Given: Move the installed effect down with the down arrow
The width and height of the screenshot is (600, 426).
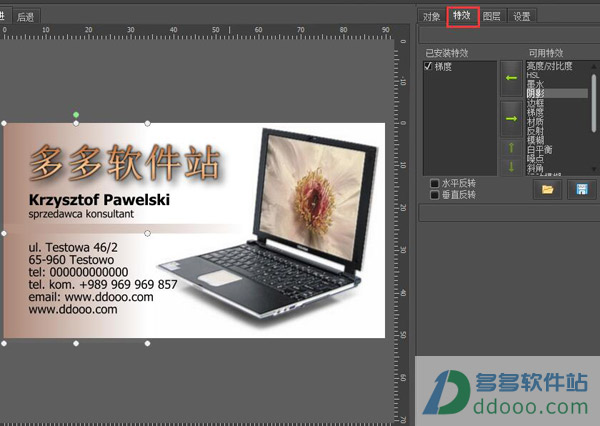Looking at the screenshot, I should [512, 167].
